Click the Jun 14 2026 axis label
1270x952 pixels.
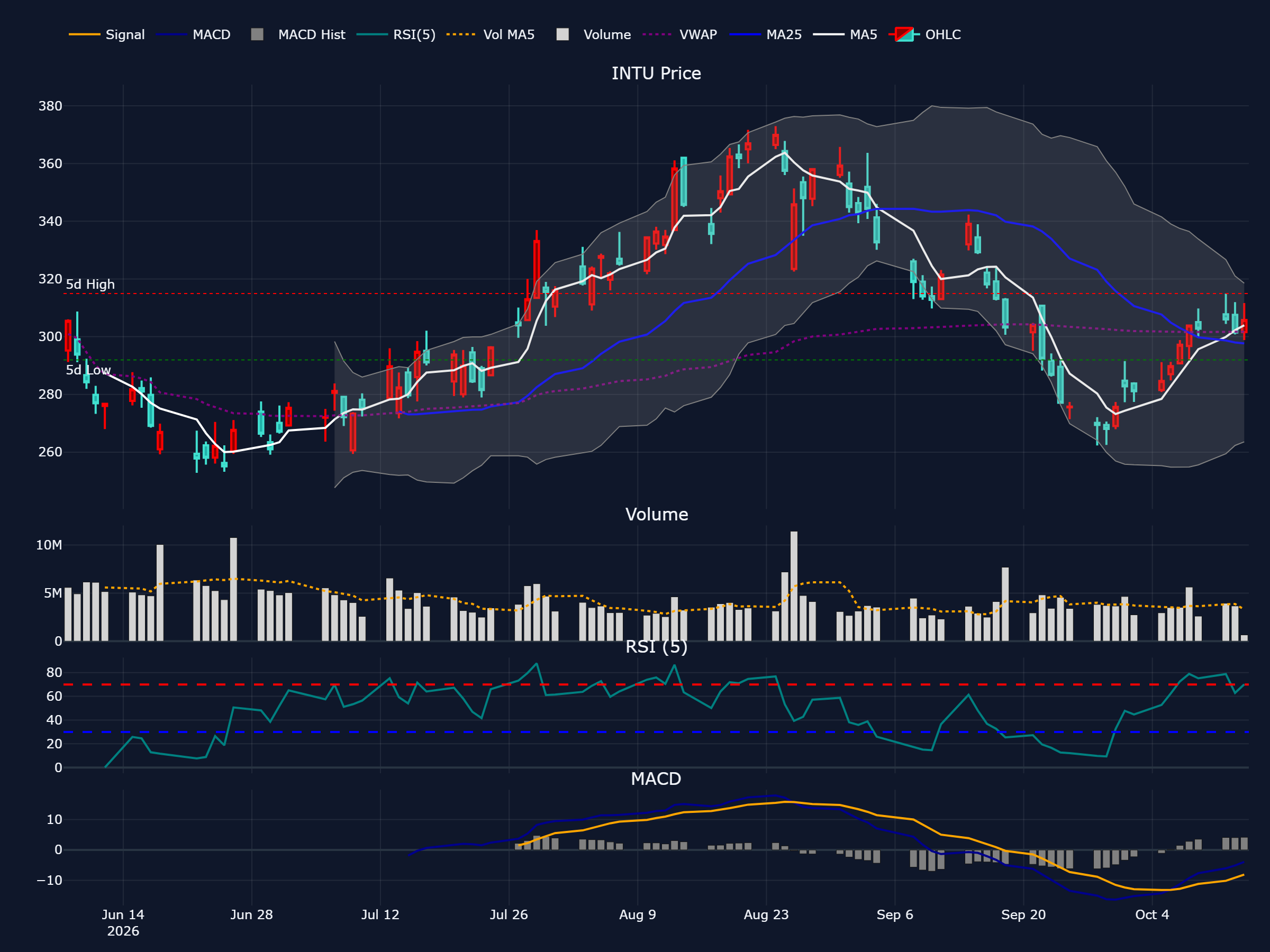click(123, 923)
